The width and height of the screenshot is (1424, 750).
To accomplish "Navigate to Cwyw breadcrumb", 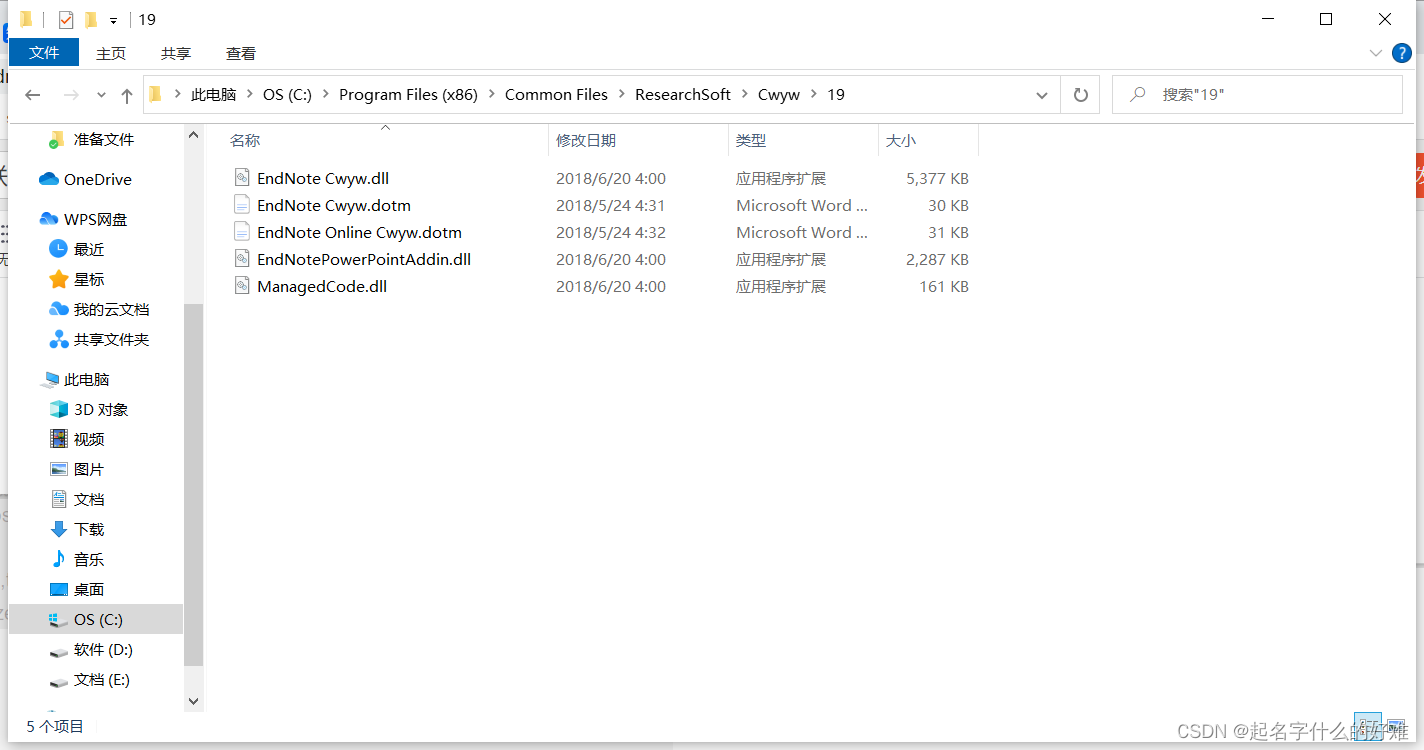I will pyautogui.click(x=779, y=95).
